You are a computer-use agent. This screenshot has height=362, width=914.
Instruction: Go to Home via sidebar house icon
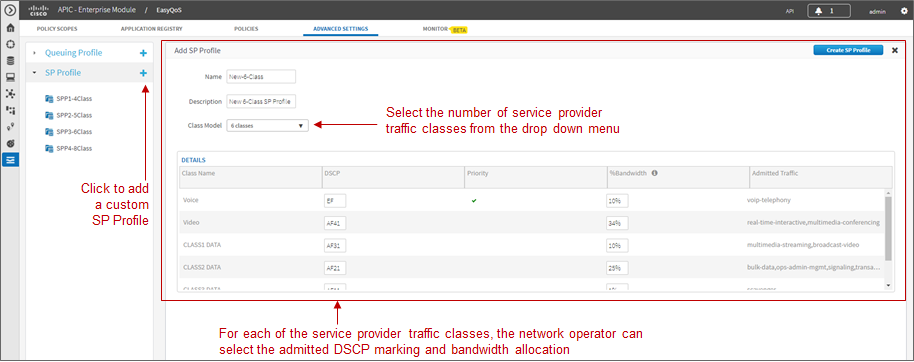[x=10, y=28]
